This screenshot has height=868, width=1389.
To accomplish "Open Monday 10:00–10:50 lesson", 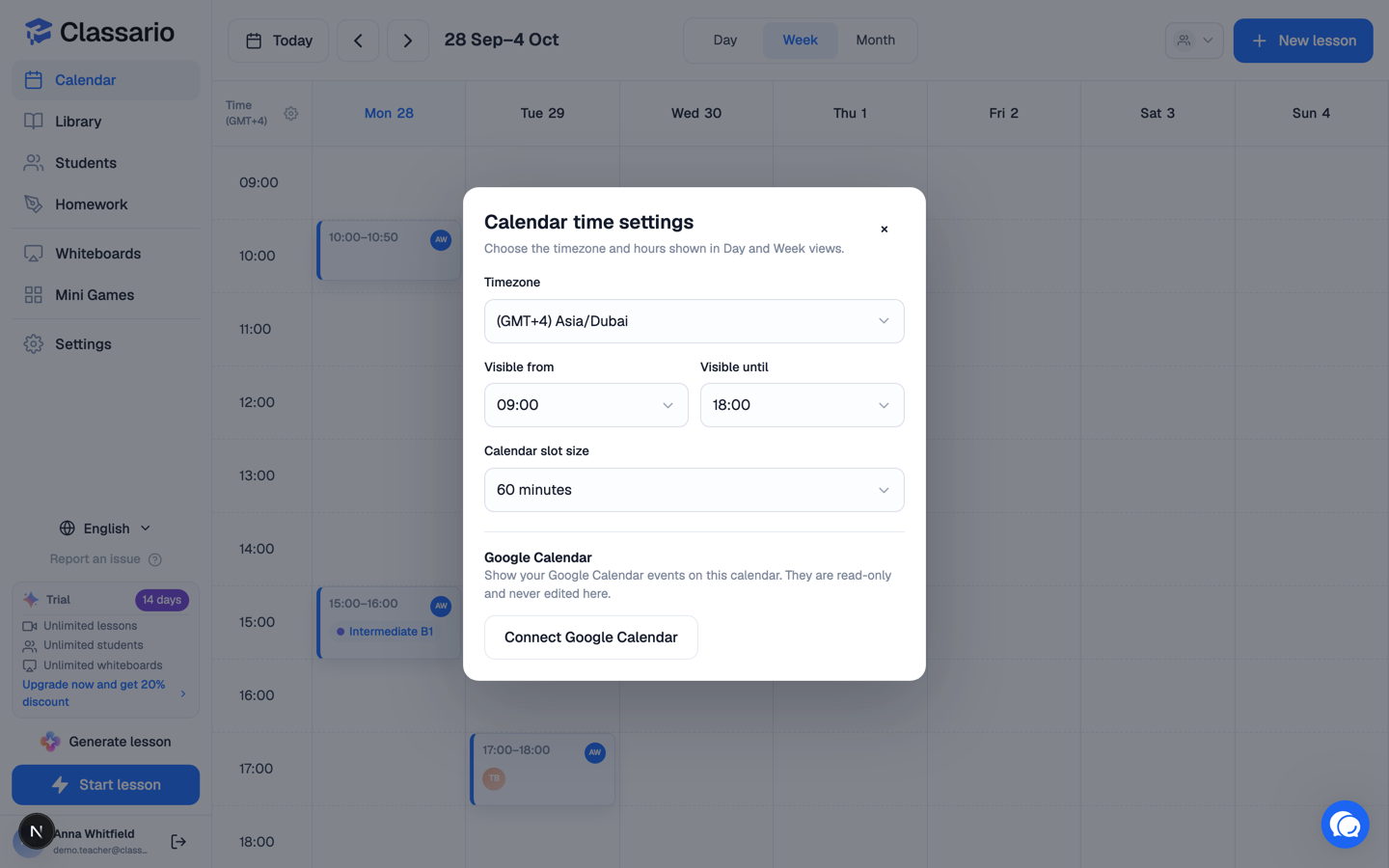I will (x=389, y=251).
